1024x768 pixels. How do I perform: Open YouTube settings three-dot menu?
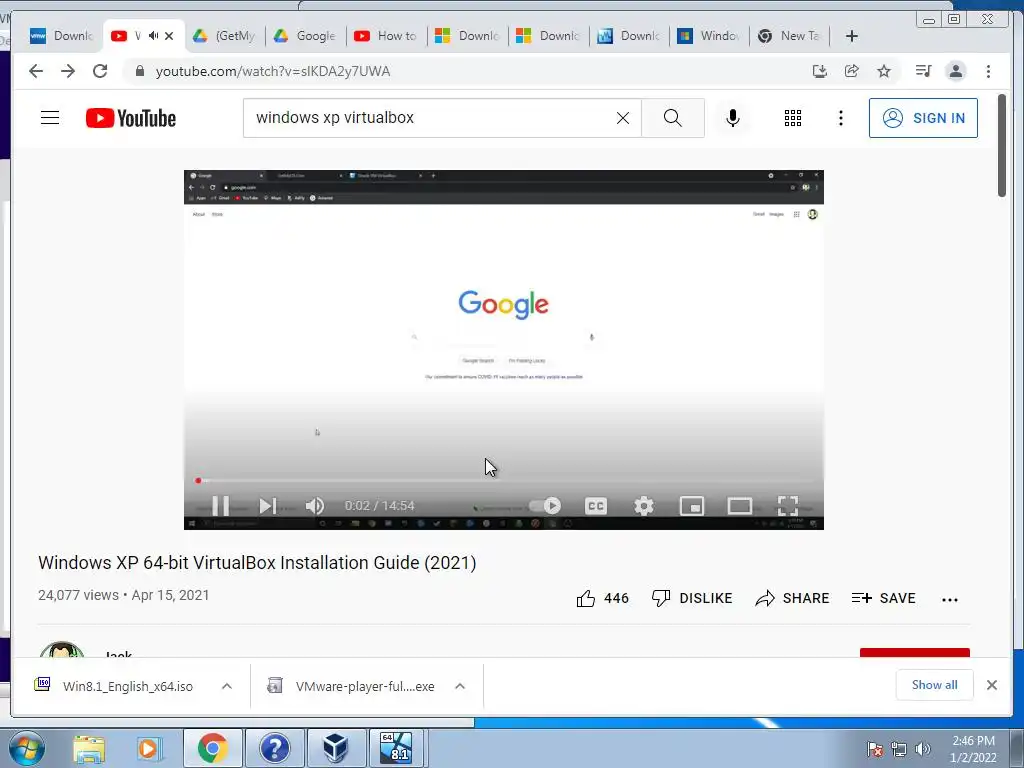[x=840, y=118]
